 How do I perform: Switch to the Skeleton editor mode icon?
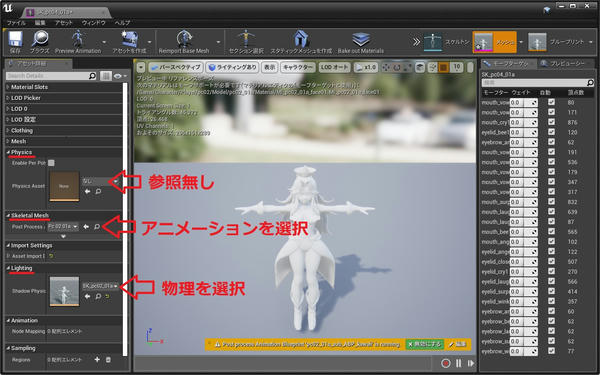pos(432,42)
